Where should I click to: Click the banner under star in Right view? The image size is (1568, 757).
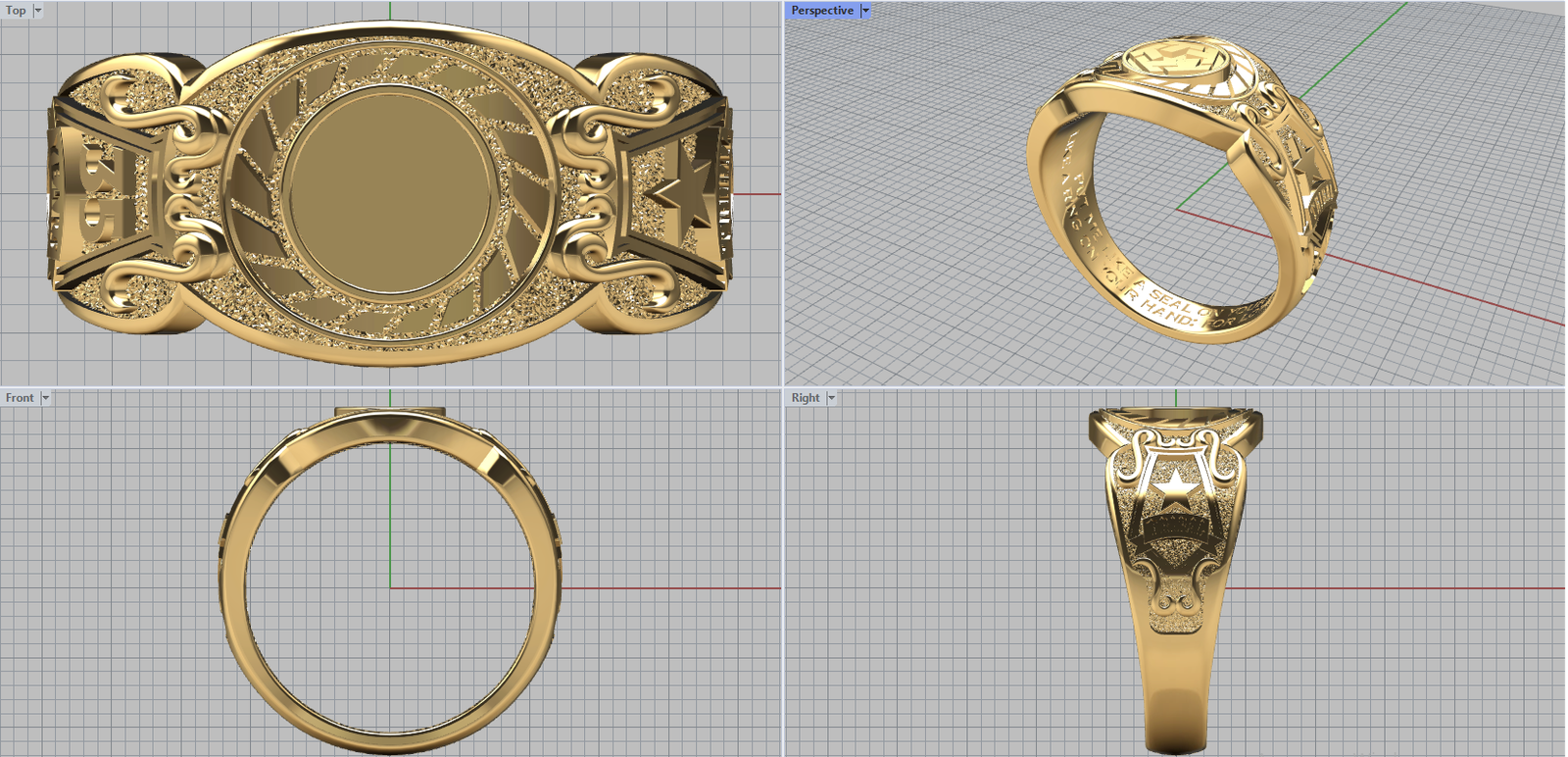(1173, 532)
